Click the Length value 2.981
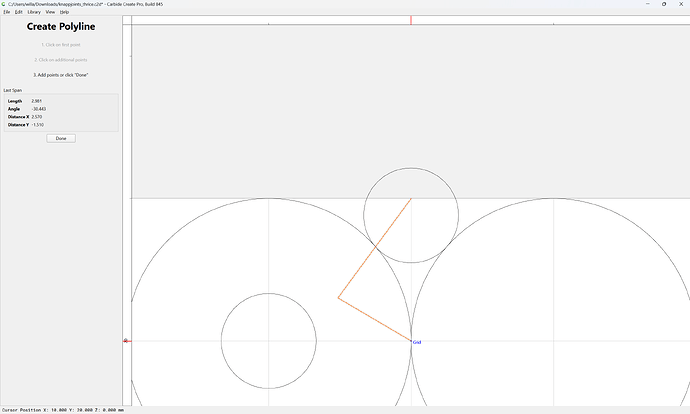The image size is (690, 414). pos(37,101)
